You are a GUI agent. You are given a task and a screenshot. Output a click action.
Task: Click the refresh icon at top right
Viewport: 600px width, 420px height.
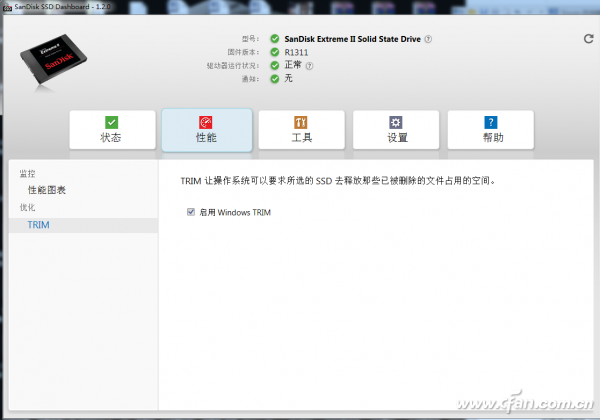coord(589,39)
